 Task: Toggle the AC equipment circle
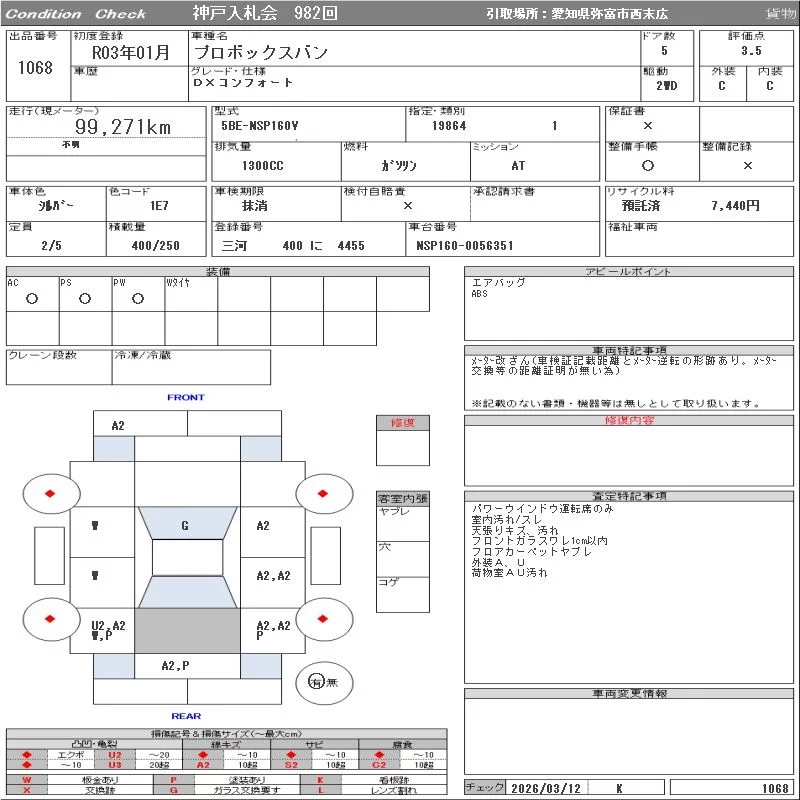pos(32,298)
